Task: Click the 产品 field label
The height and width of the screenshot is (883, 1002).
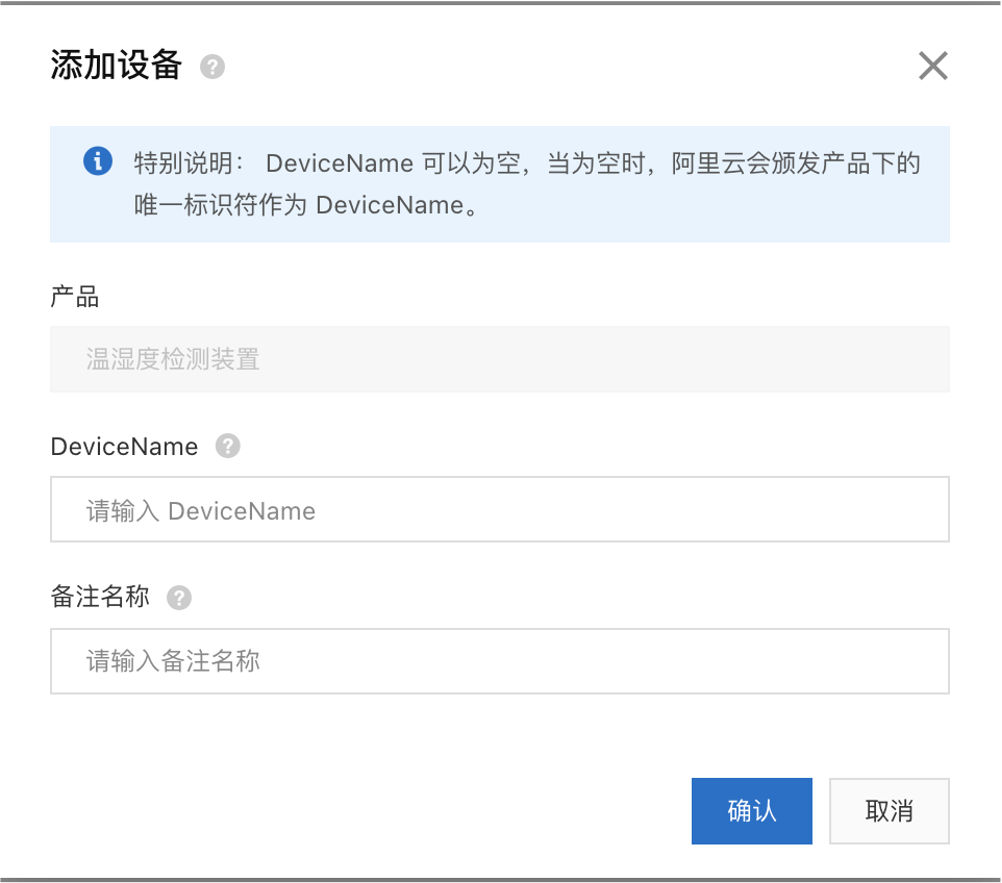Action: click(75, 296)
